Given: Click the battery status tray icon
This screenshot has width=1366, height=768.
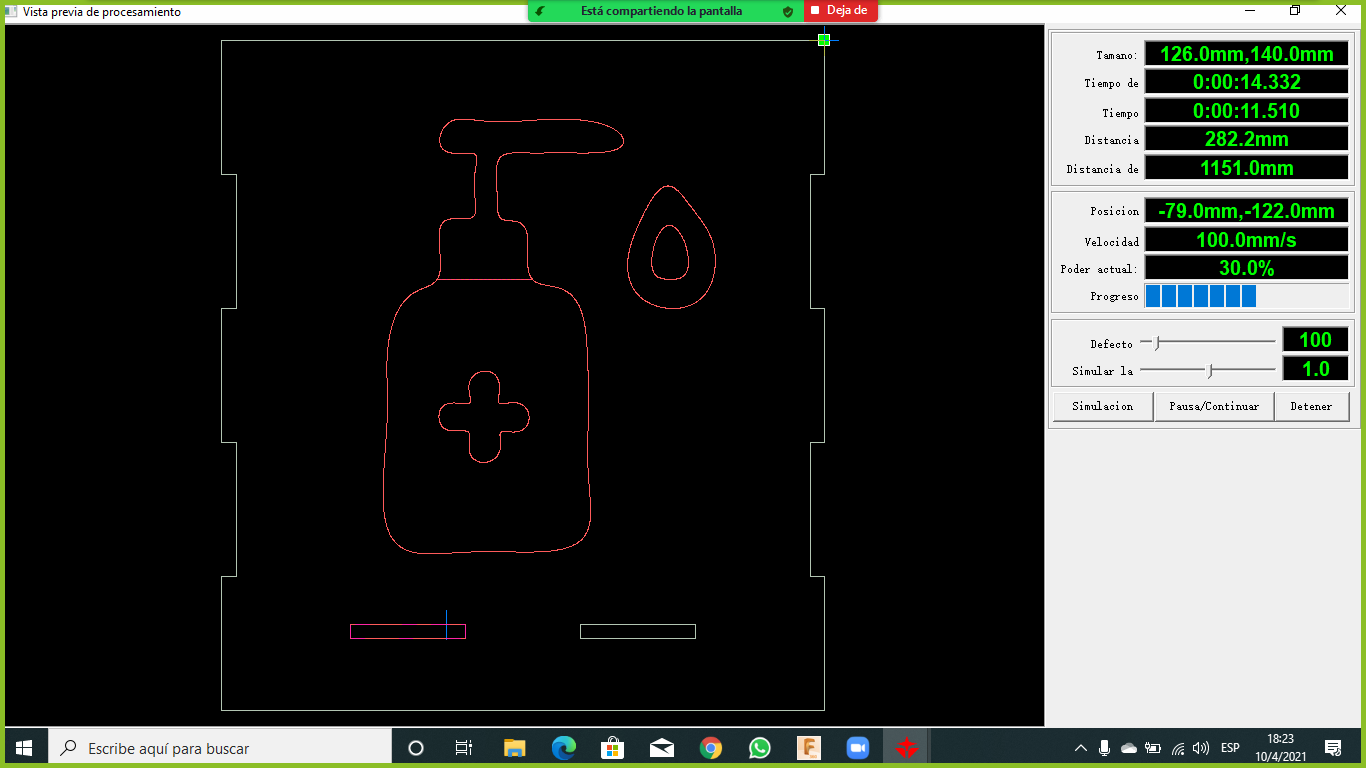Looking at the screenshot, I should click(x=1153, y=748).
